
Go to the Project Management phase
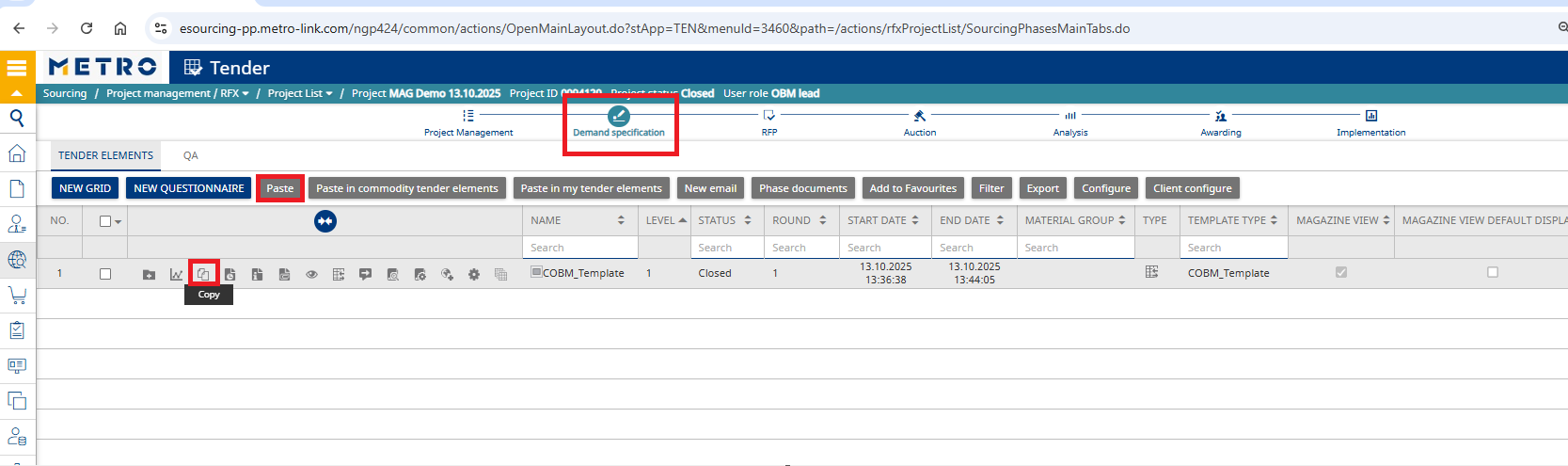[x=468, y=122]
